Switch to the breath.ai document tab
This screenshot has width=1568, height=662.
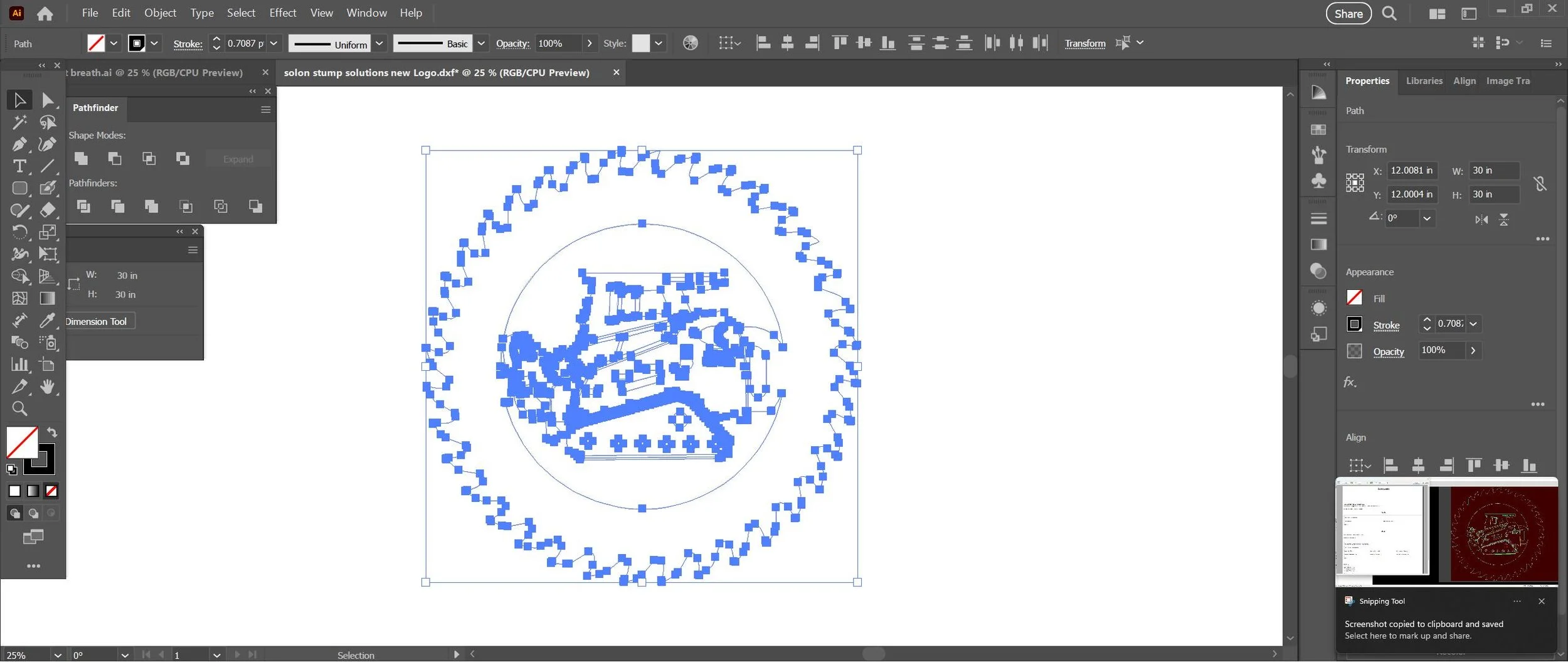(155, 73)
